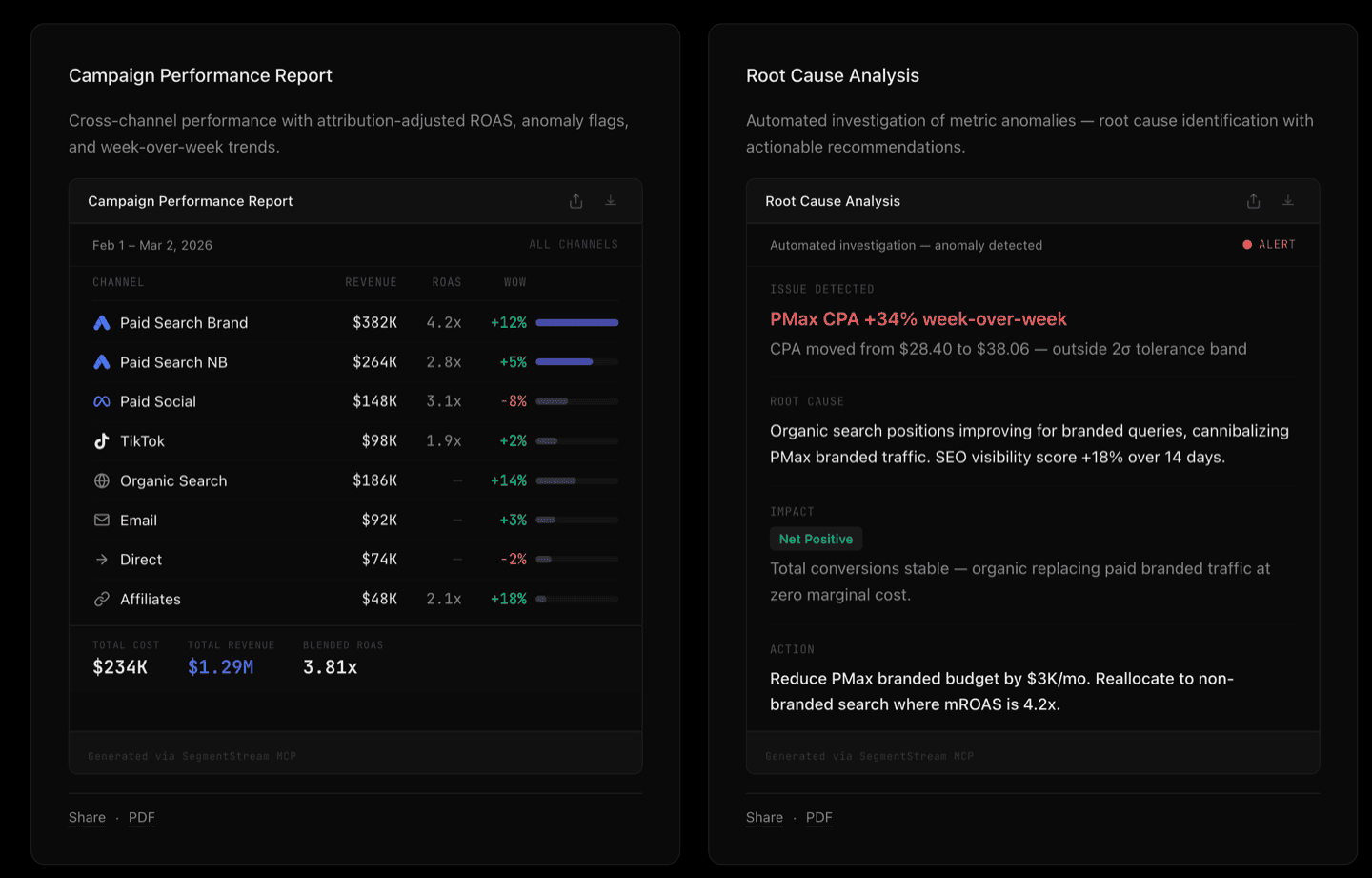Open the Share link under Root Cause Analysis
The width and height of the screenshot is (1372, 878).
(x=764, y=817)
